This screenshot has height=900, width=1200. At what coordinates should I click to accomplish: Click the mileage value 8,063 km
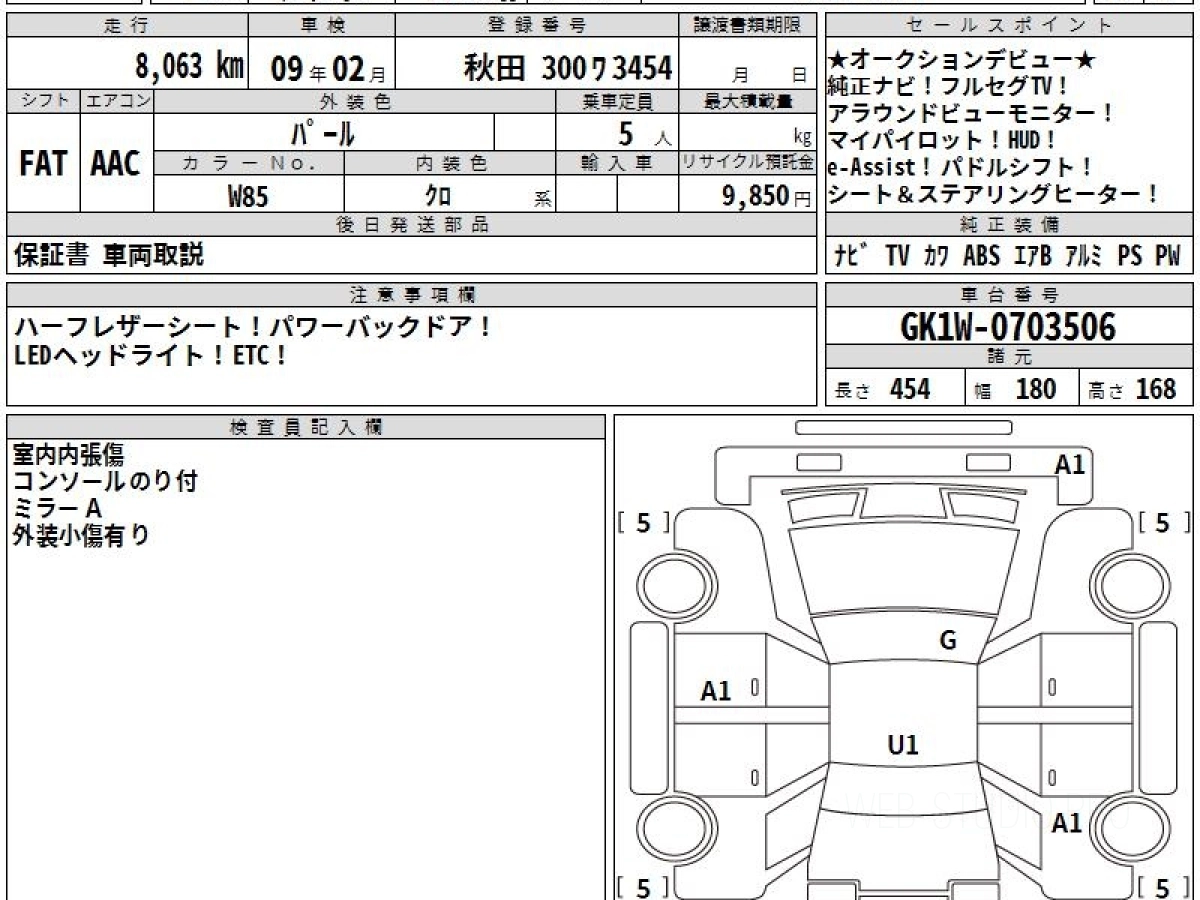[x=189, y=68]
